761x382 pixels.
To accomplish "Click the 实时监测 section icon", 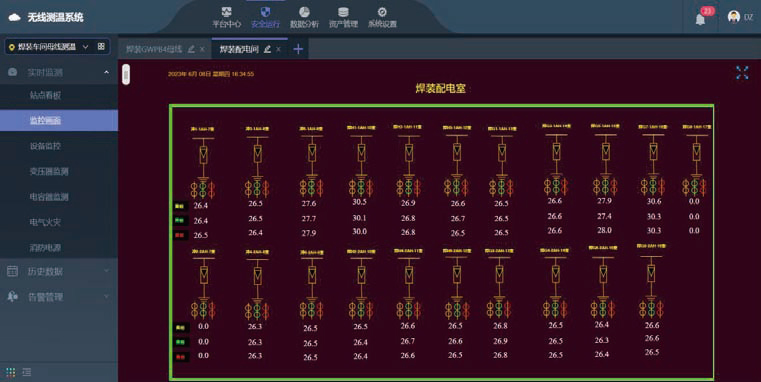I will 13,72.
